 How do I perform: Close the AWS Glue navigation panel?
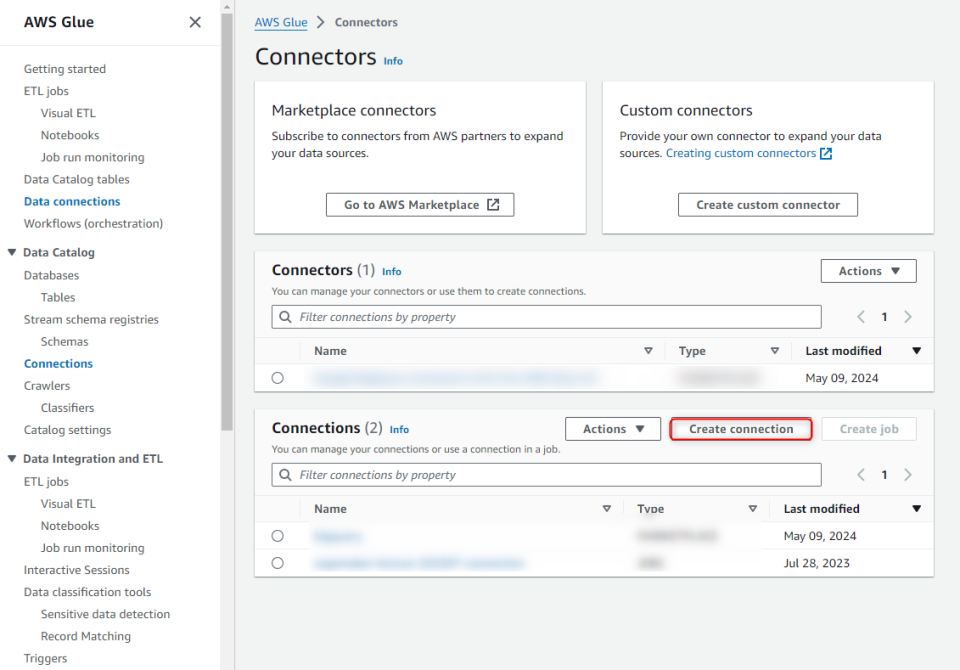pos(195,22)
